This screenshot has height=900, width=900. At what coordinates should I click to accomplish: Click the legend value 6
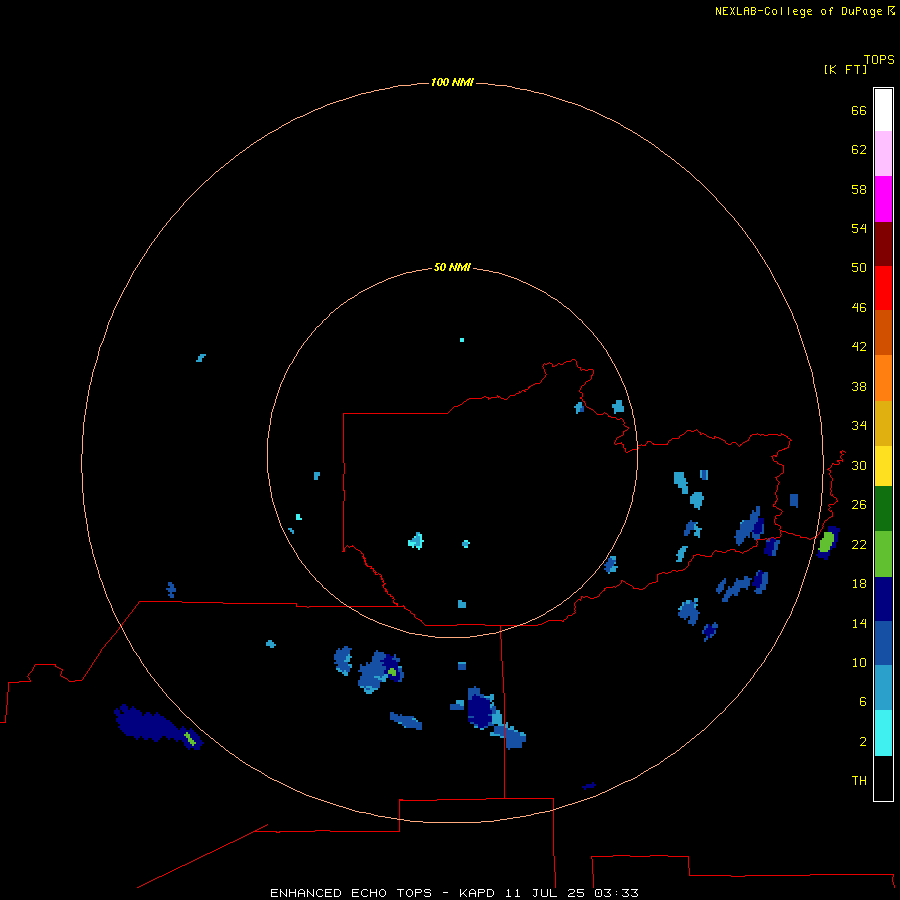tap(863, 702)
